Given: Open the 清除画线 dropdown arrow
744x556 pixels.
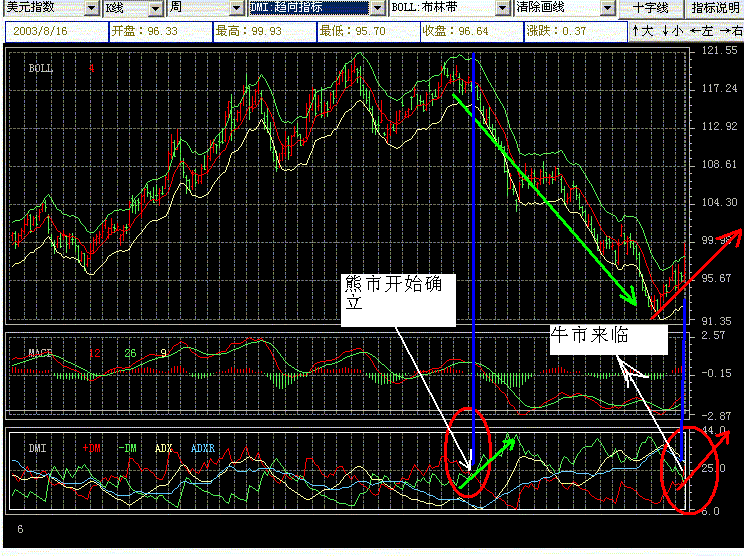Looking at the screenshot, I should pyautogui.click(x=608, y=8).
